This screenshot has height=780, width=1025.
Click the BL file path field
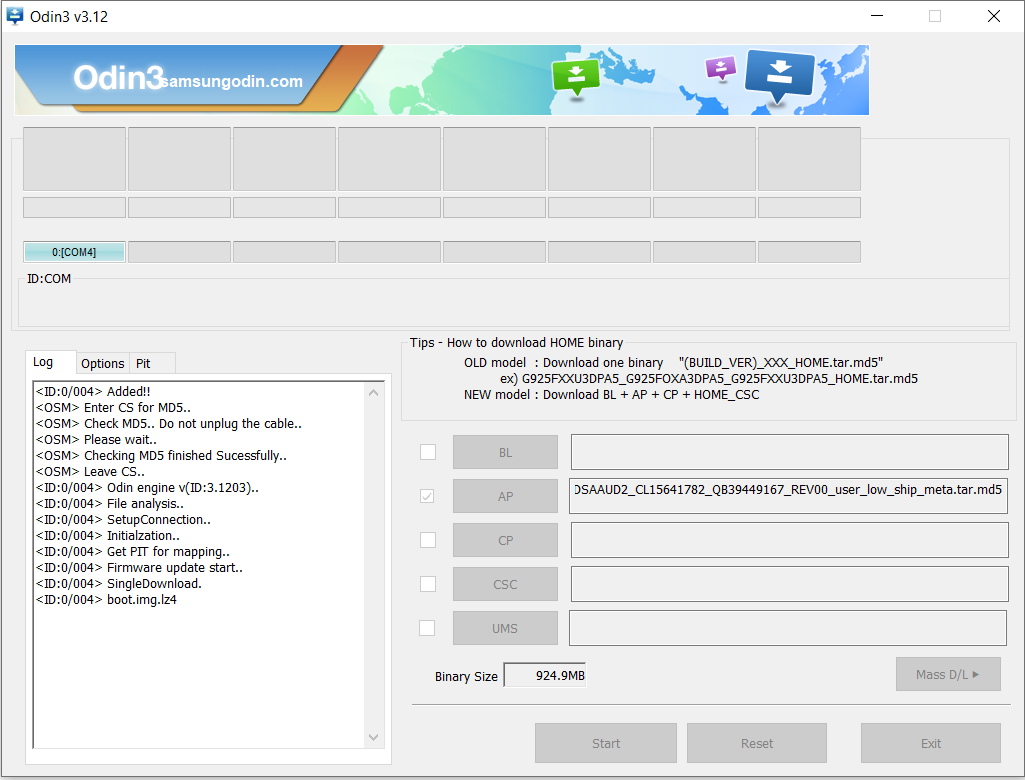(790, 452)
